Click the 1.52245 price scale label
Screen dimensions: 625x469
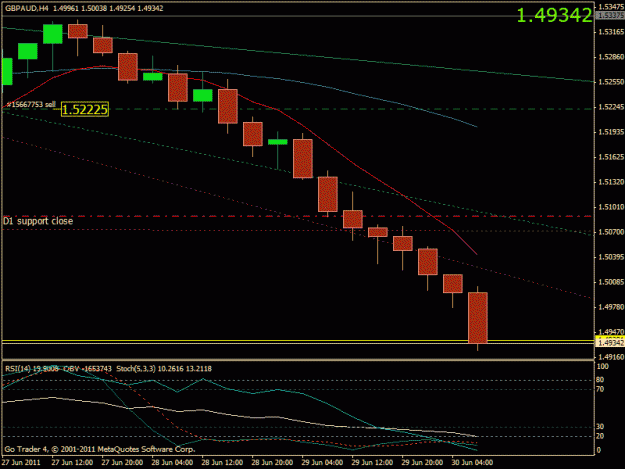(611, 107)
